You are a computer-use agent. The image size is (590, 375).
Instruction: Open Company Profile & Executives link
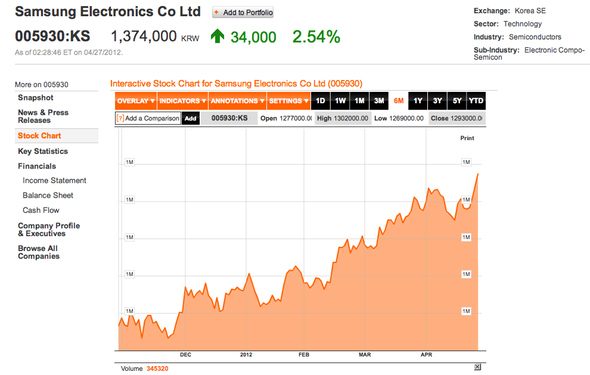[x=49, y=229]
